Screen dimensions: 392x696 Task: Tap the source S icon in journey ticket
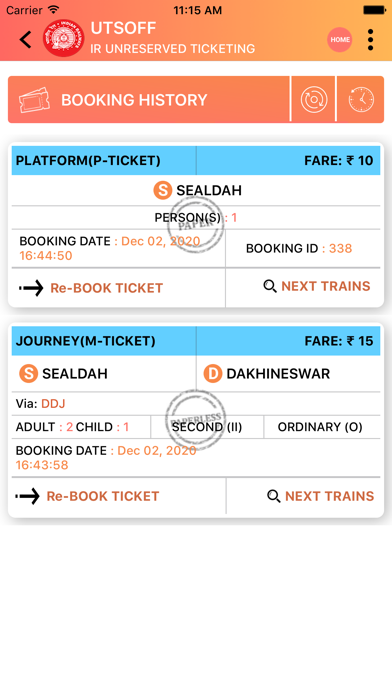click(28, 374)
